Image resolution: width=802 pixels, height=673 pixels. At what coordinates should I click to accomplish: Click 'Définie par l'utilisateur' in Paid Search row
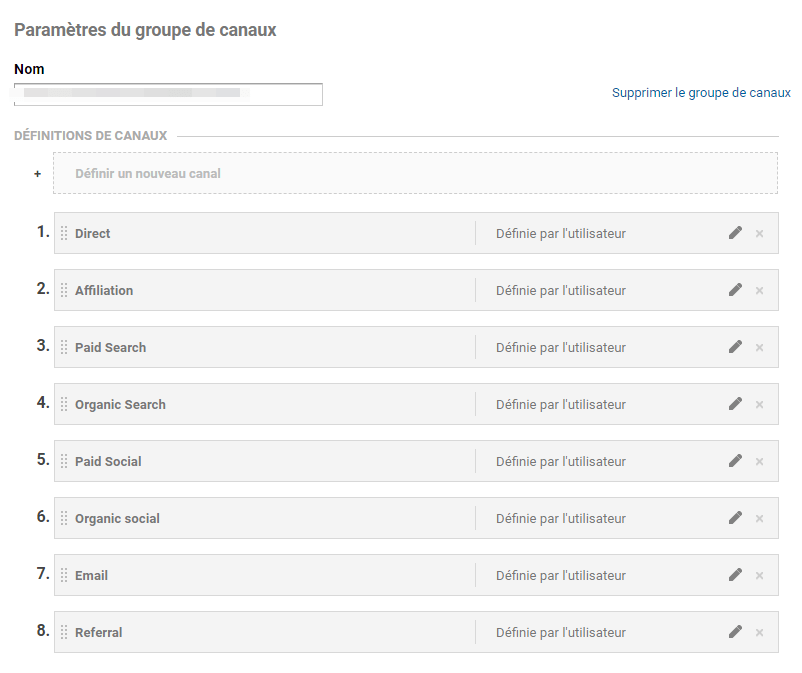(561, 347)
